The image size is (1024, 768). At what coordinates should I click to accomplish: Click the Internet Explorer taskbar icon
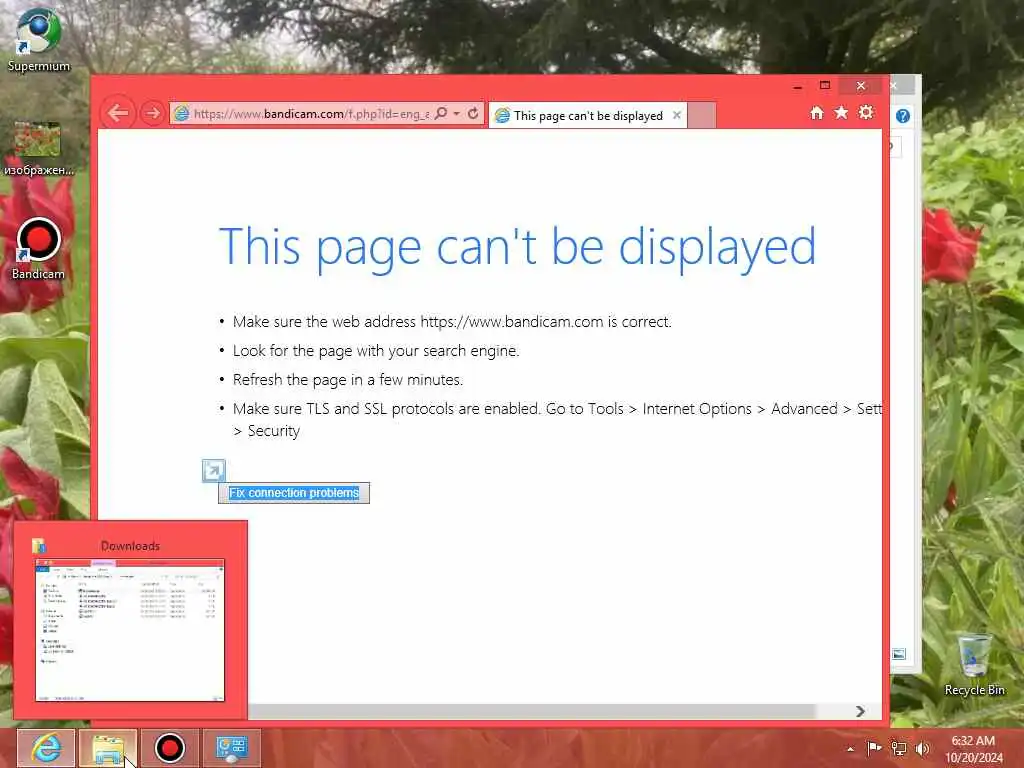click(46, 748)
